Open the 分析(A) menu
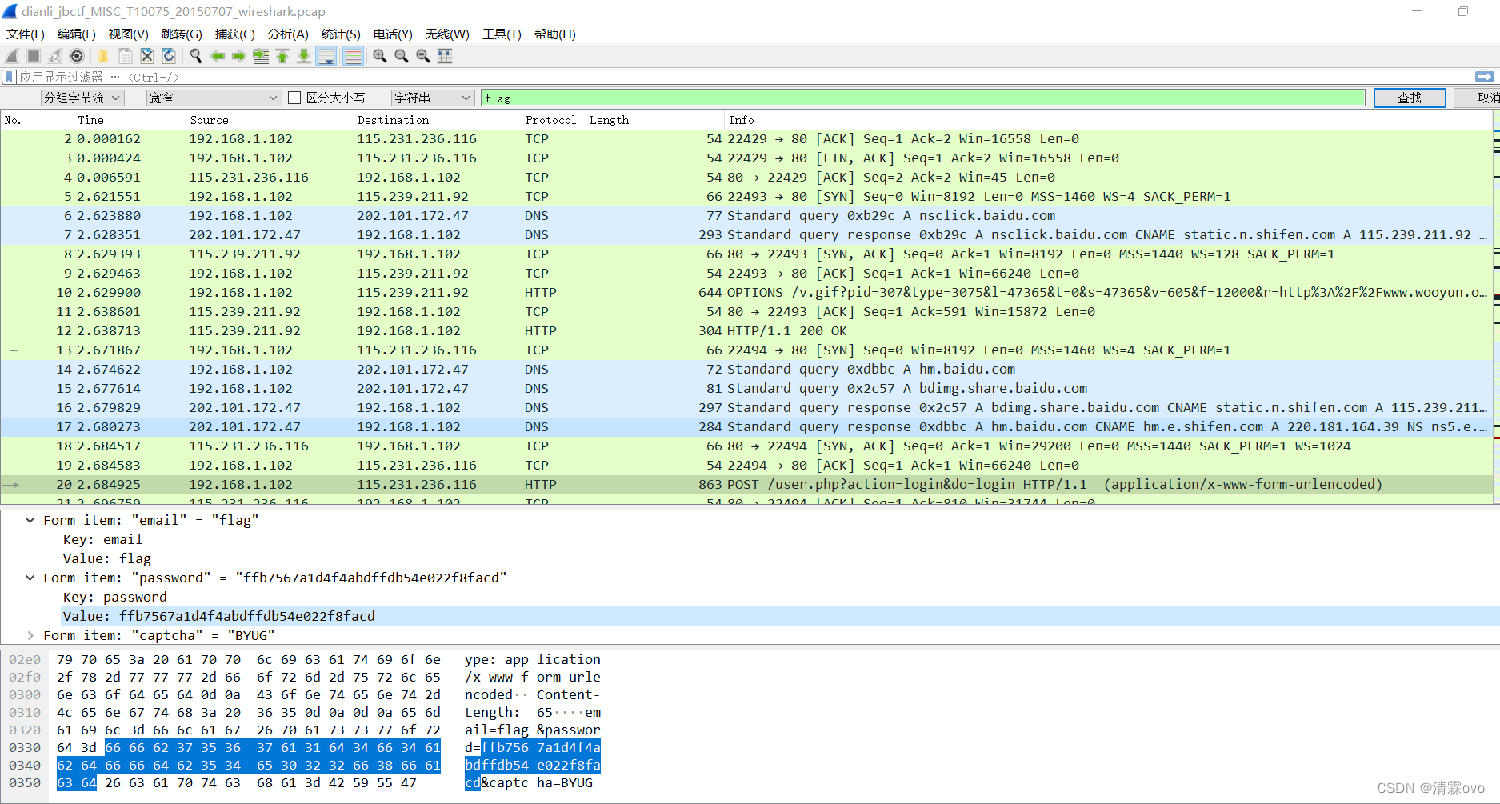This screenshot has width=1500, height=804. coord(288,34)
